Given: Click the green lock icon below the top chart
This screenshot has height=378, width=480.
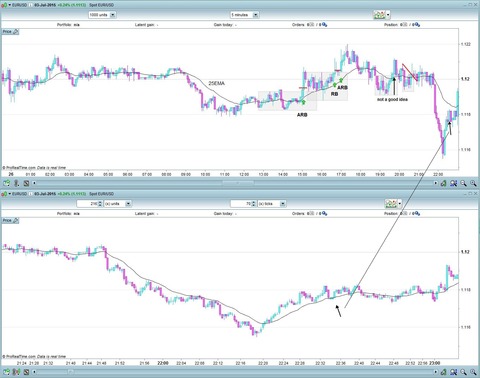Looking at the screenshot, I should coord(444,183).
